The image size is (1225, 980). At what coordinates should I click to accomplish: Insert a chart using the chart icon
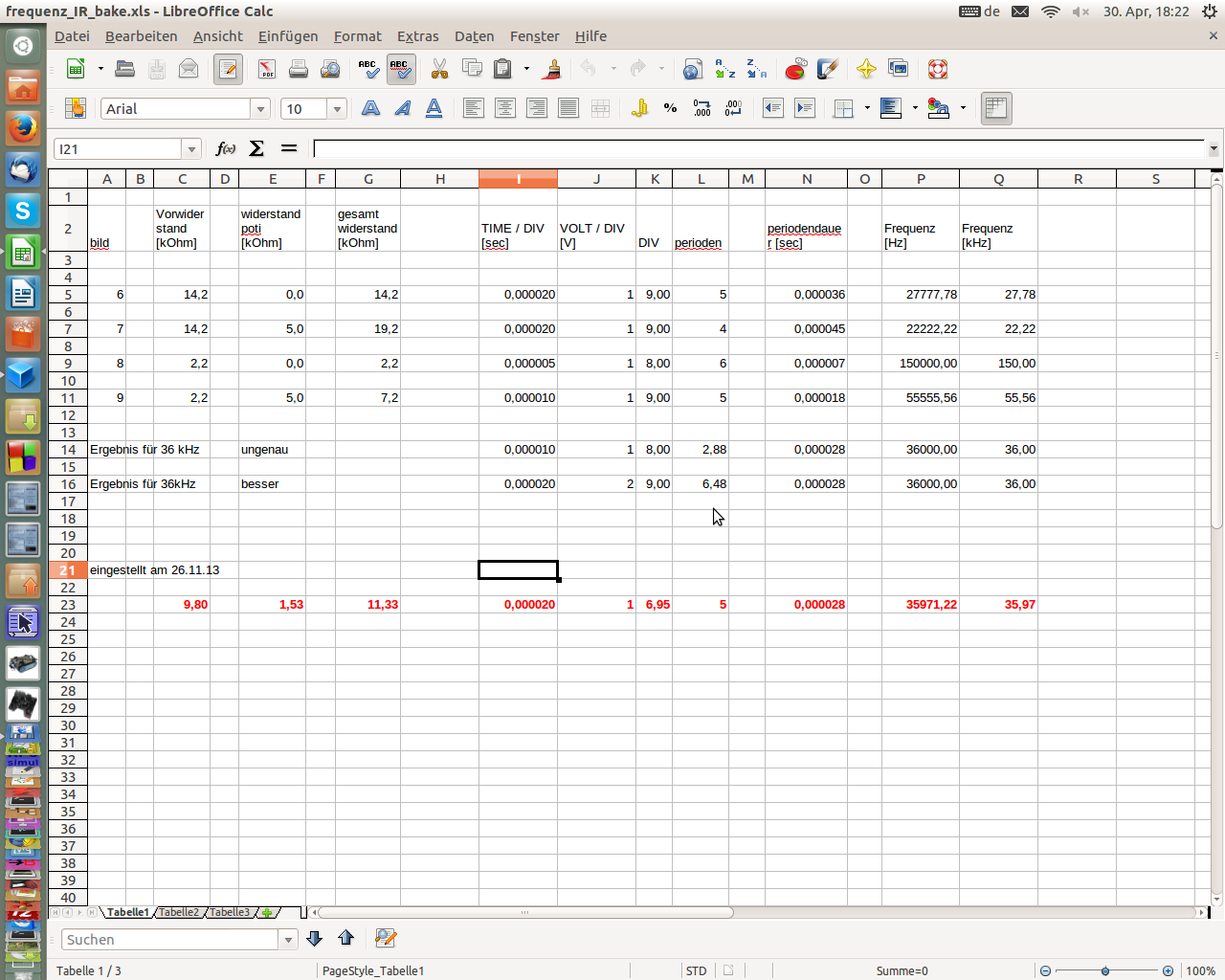coord(795,69)
